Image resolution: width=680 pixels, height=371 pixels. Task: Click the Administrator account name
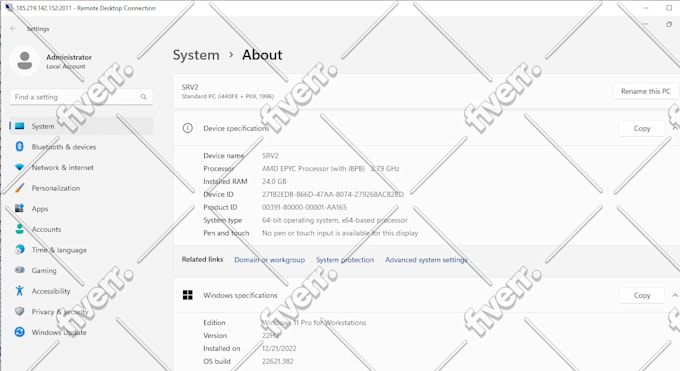coord(69,57)
